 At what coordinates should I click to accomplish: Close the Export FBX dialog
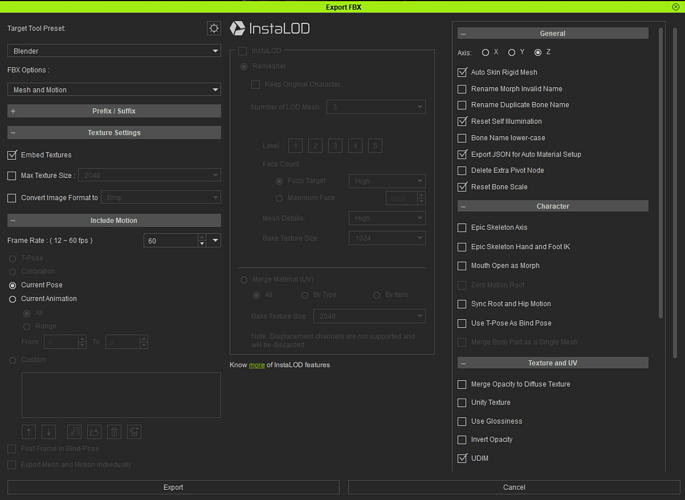point(675,7)
